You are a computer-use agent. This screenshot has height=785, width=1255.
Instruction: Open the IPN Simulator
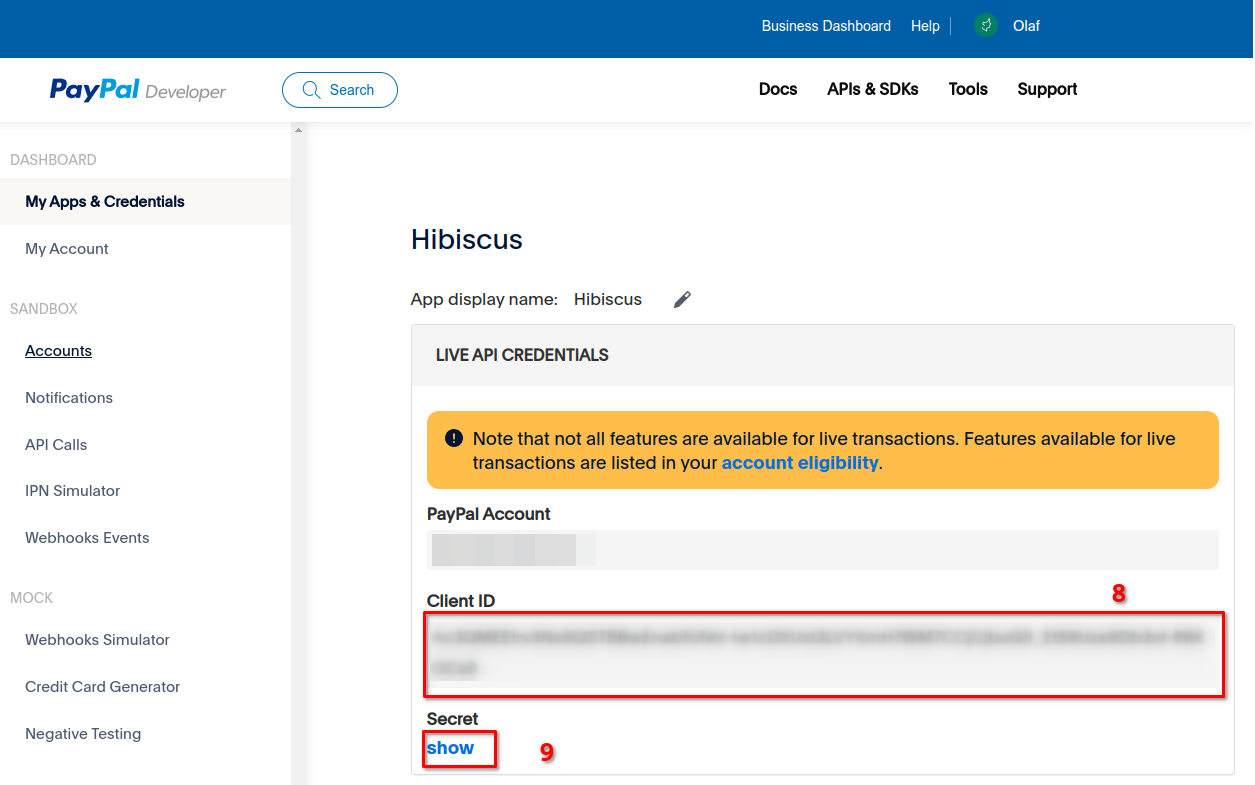72,491
